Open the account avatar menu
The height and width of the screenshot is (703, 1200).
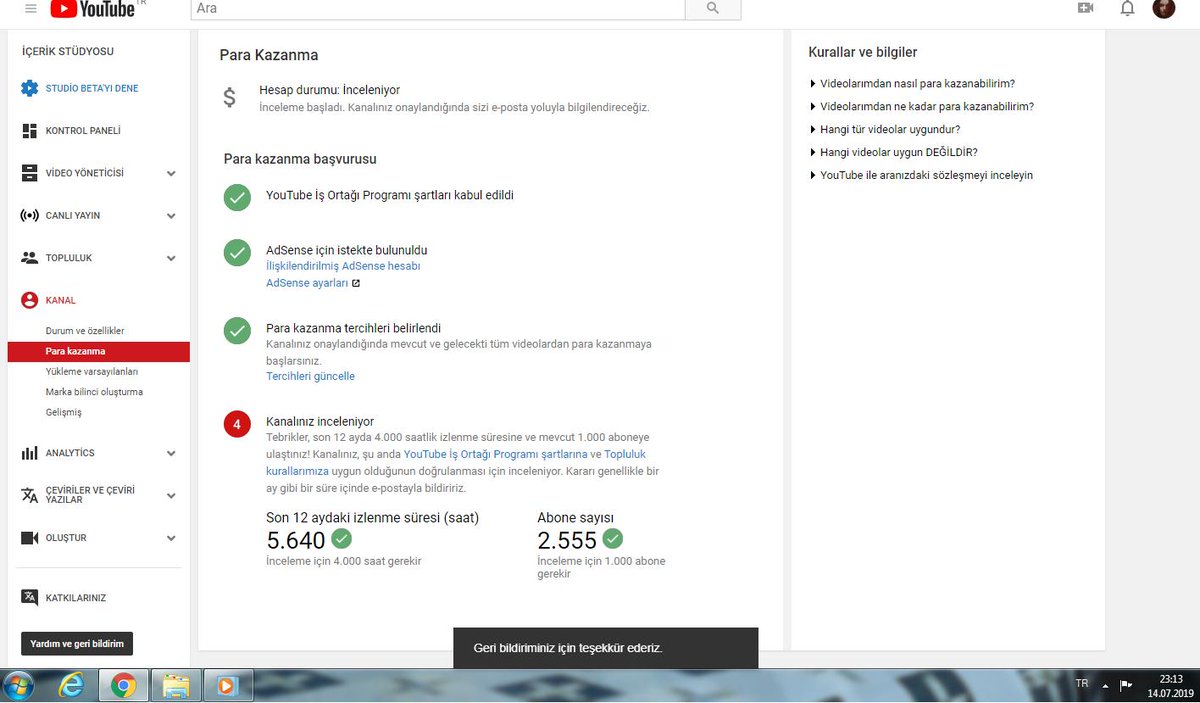pyautogui.click(x=1163, y=8)
